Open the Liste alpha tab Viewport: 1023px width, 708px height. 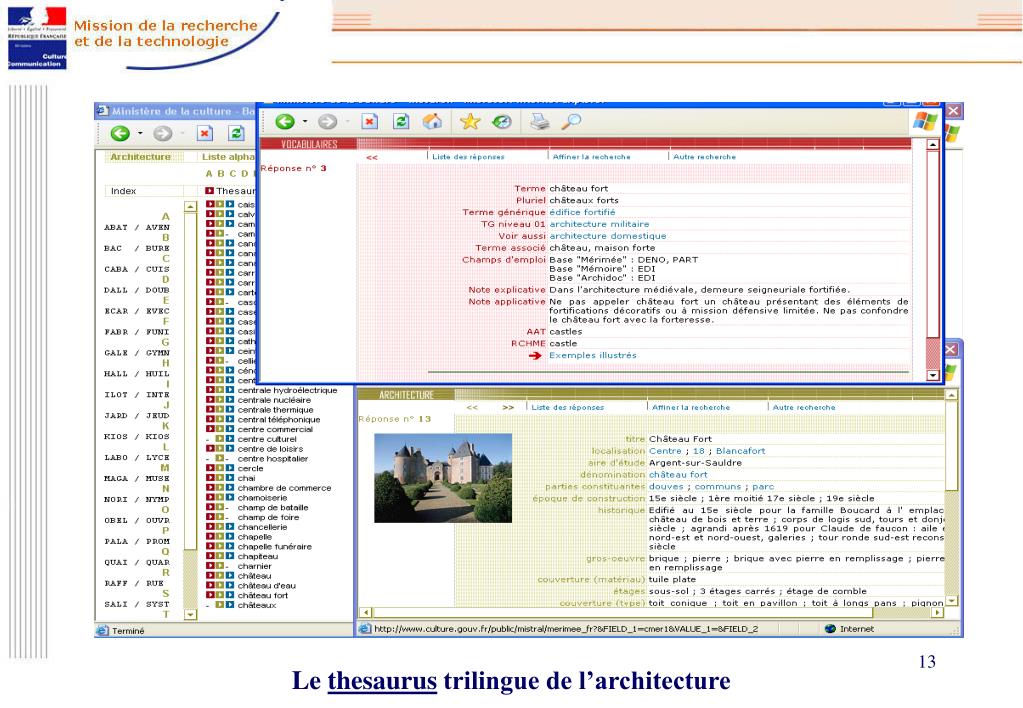228,157
